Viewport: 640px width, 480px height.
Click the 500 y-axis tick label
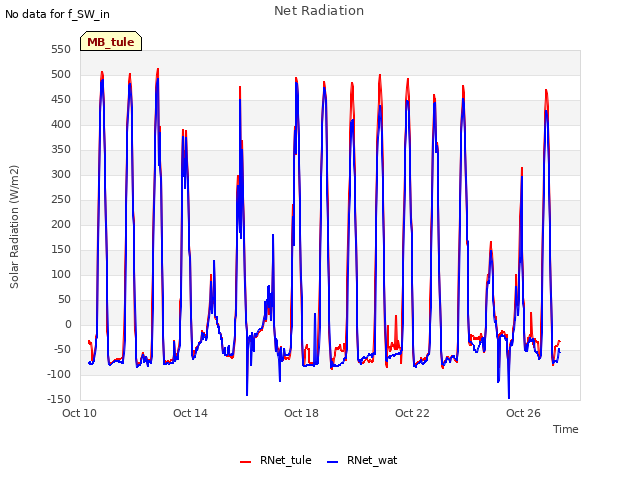61,75
